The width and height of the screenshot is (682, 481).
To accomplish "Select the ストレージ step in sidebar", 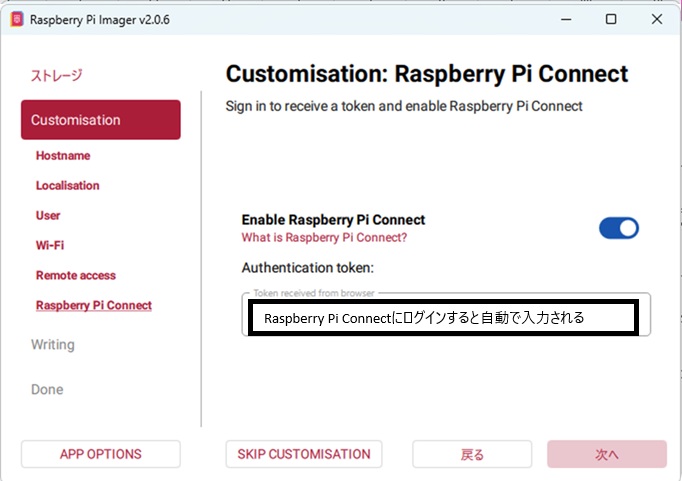I will [56, 75].
